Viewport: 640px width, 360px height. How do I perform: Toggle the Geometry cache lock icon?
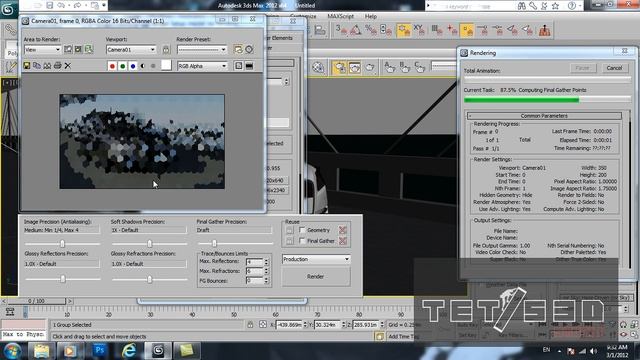coord(289,230)
